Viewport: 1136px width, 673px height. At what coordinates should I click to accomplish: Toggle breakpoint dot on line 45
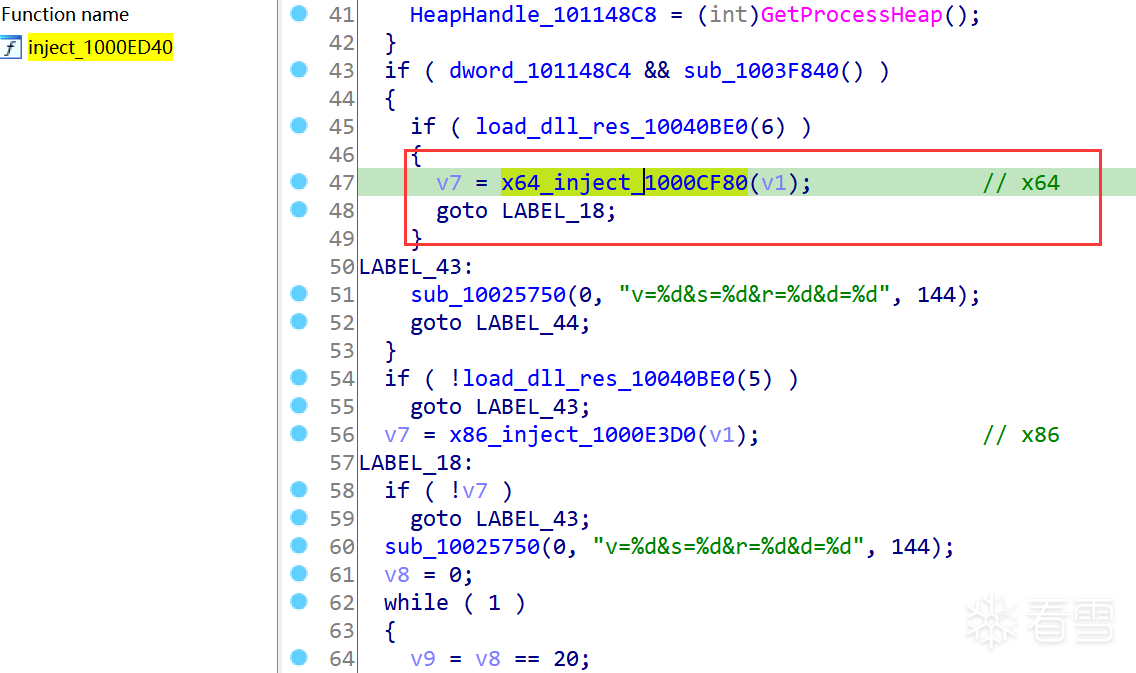[x=298, y=125]
